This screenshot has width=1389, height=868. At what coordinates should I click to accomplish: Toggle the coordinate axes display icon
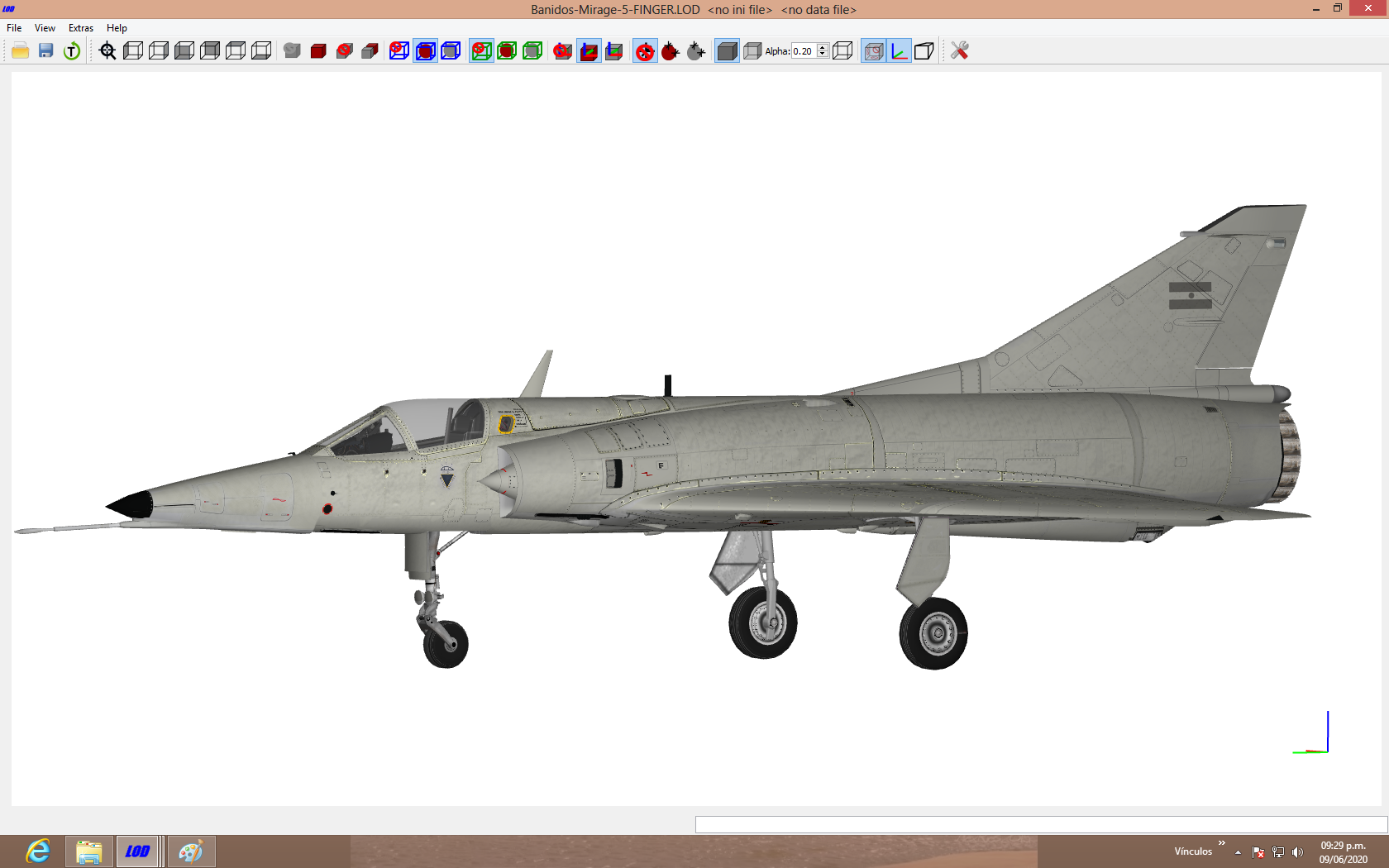pyautogui.click(x=899, y=51)
